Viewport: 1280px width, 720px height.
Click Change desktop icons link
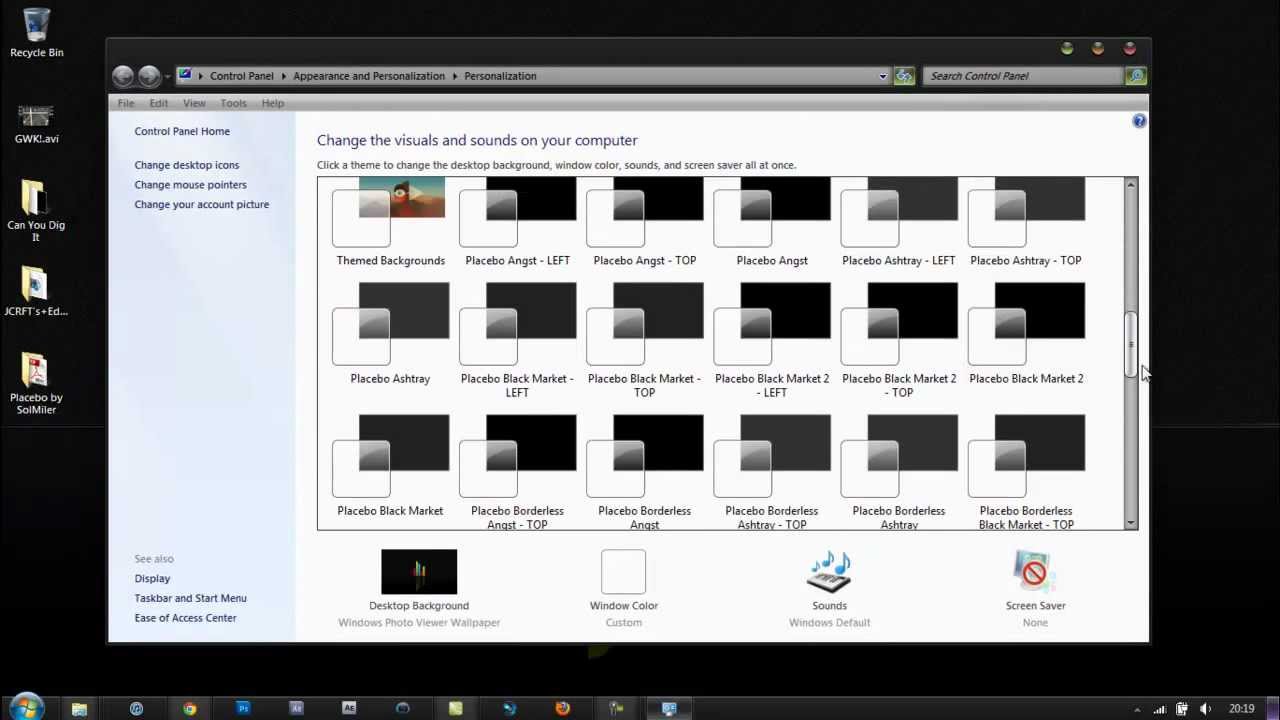[x=187, y=165]
